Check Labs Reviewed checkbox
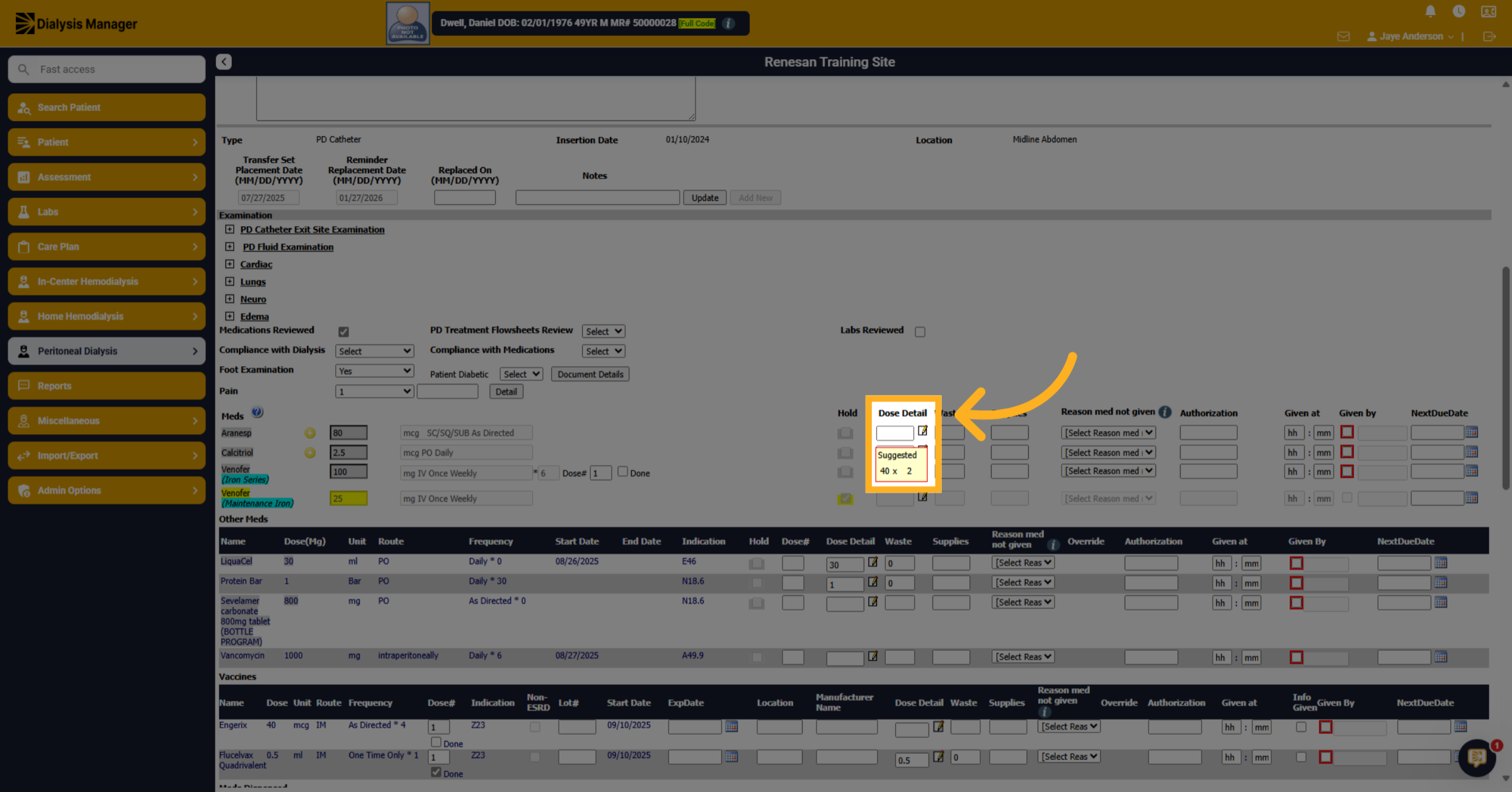Image resolution: width=1512 pixels, height=792 pixels. (920, 331)
